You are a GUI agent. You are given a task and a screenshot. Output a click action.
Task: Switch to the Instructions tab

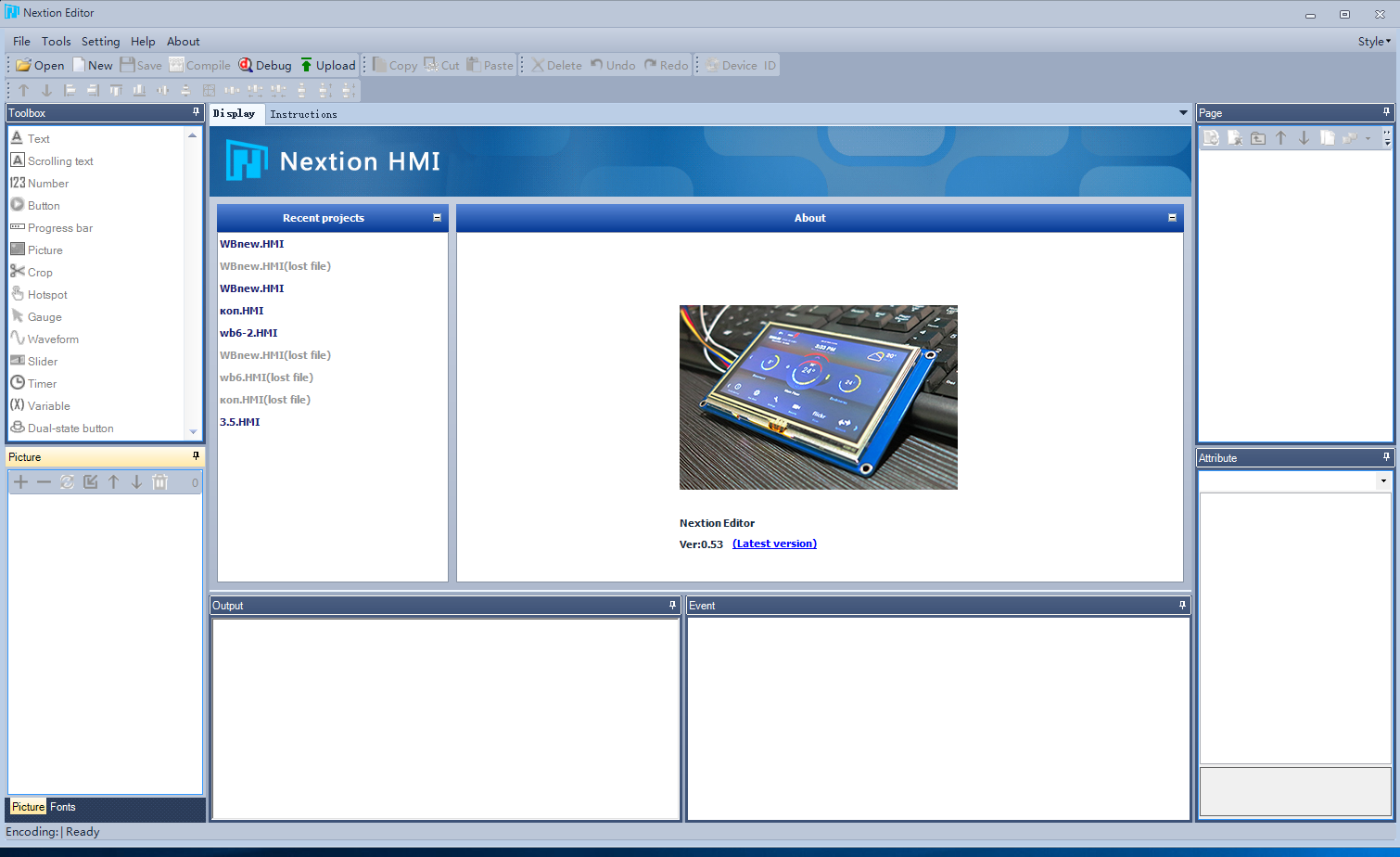(x=303, y=114)
